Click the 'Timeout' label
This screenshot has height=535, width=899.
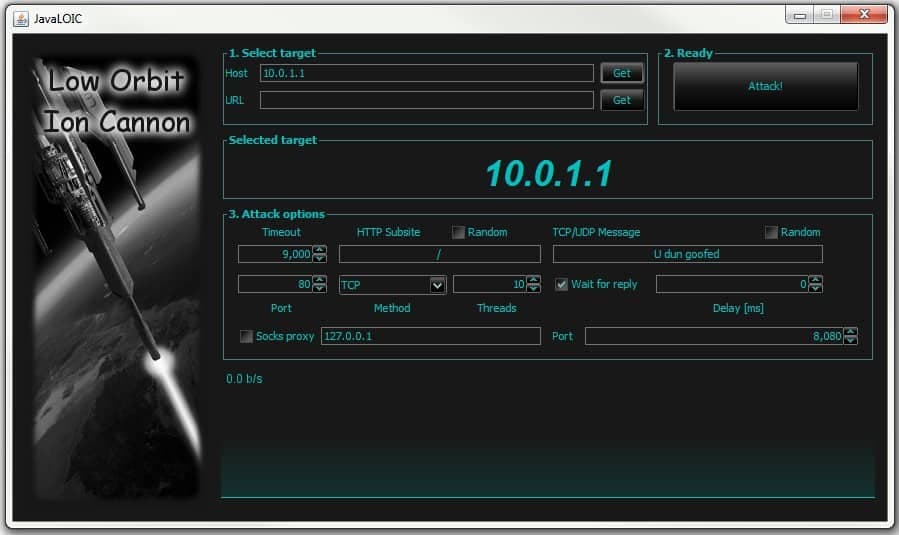click(281, 232)
